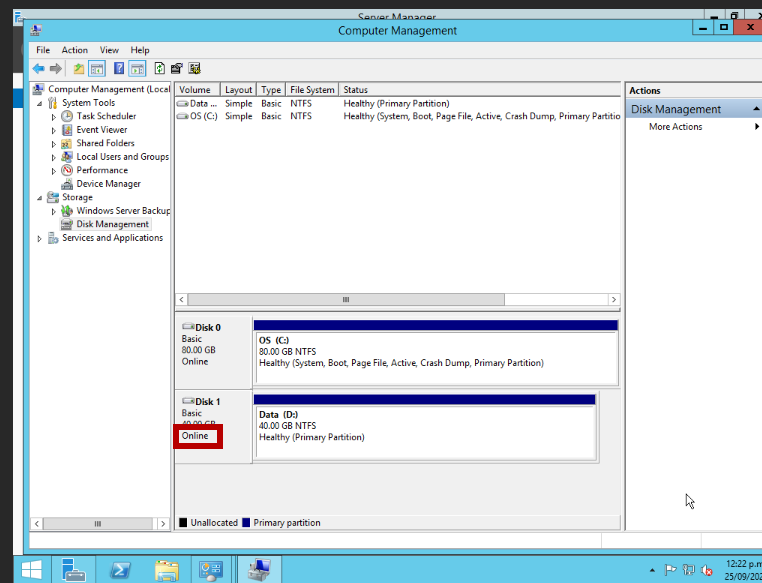
Task: Click the last toolbar icon with yellow stars
Action: pos(195,69)
